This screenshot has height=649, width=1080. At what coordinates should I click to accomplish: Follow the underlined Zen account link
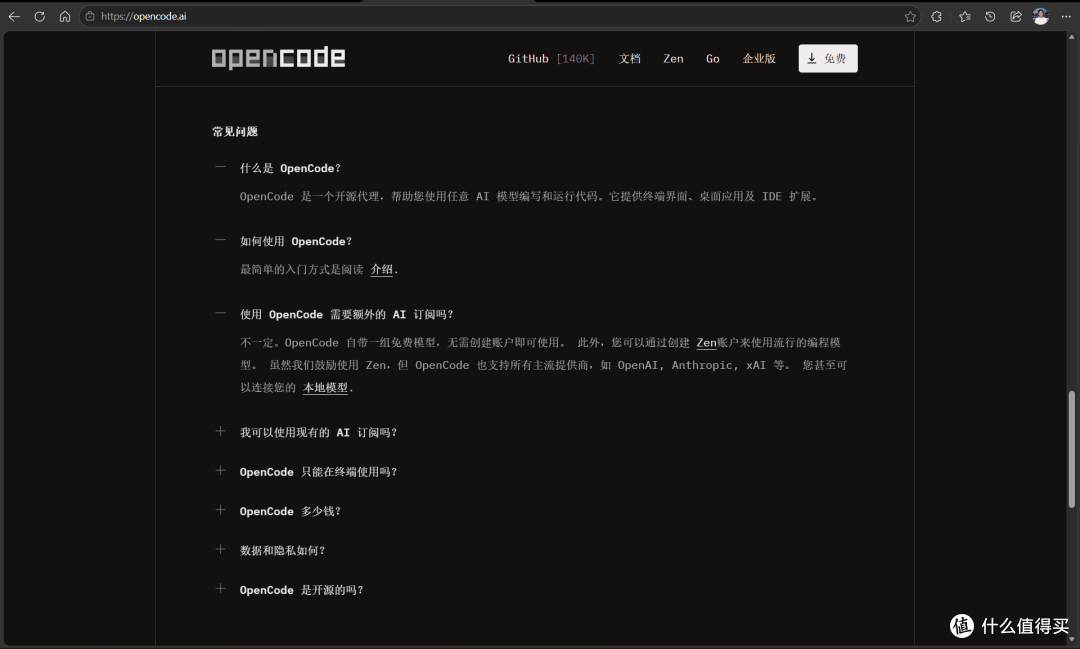(x=706, y=342)
